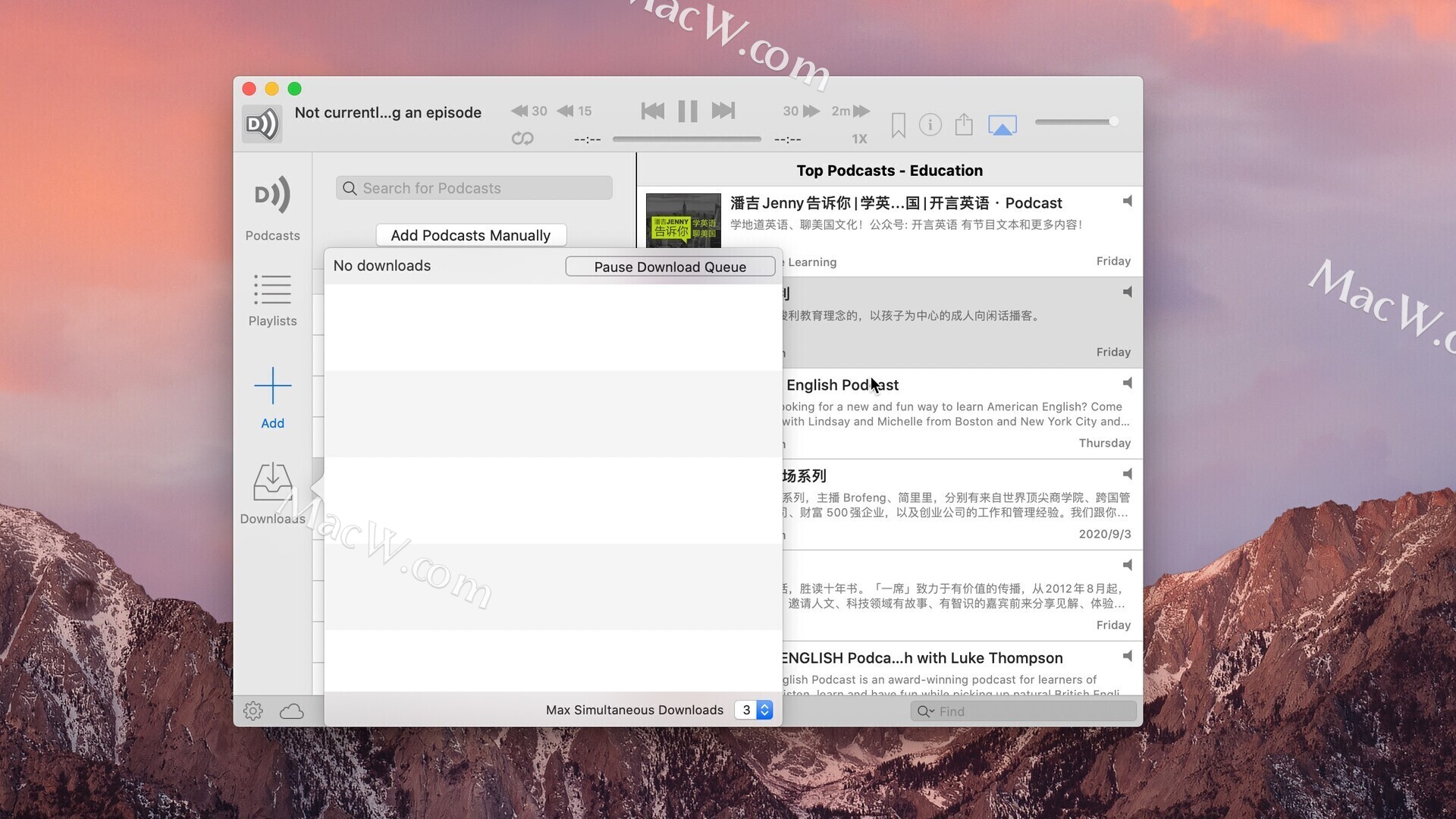
Task: Toggle the repeat loop icon
Action: [522, 138]
